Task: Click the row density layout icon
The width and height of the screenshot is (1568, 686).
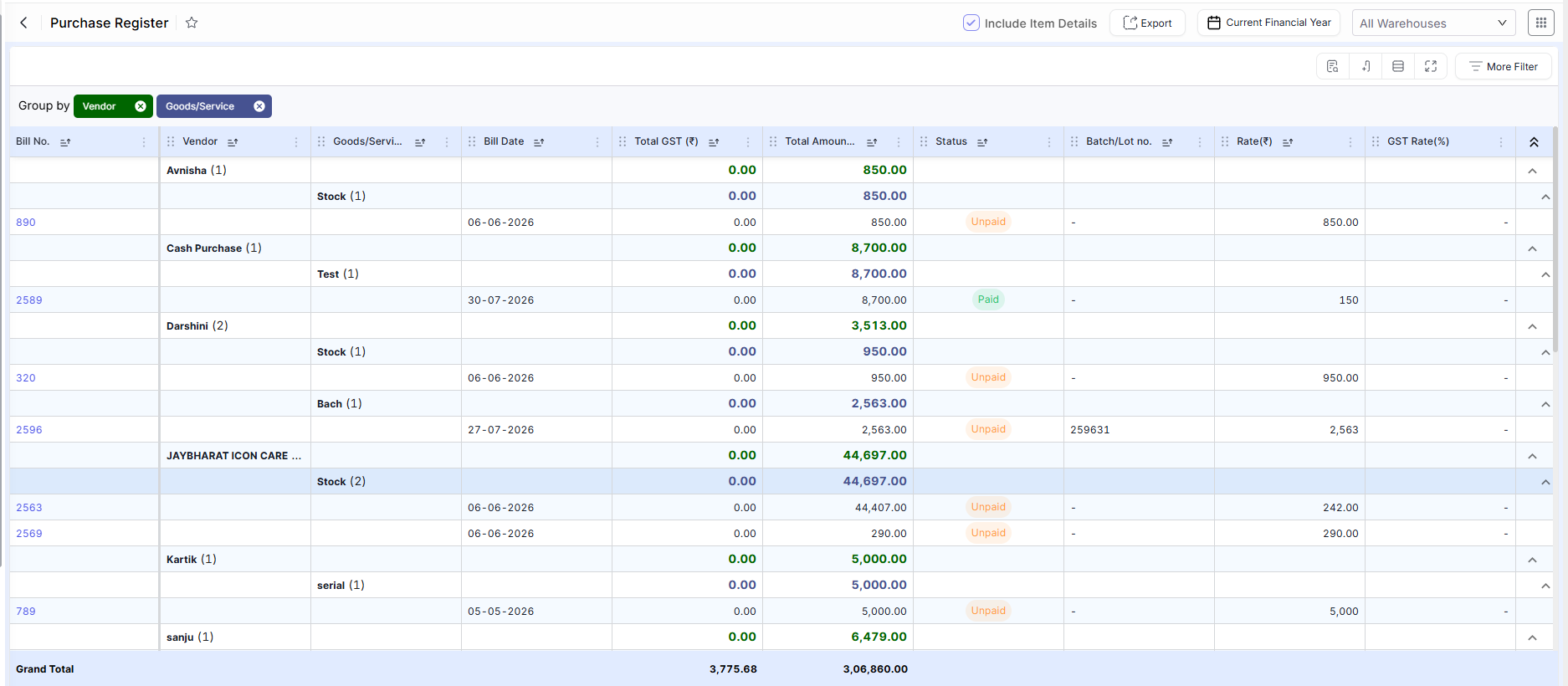Action: pos(1398,66)
